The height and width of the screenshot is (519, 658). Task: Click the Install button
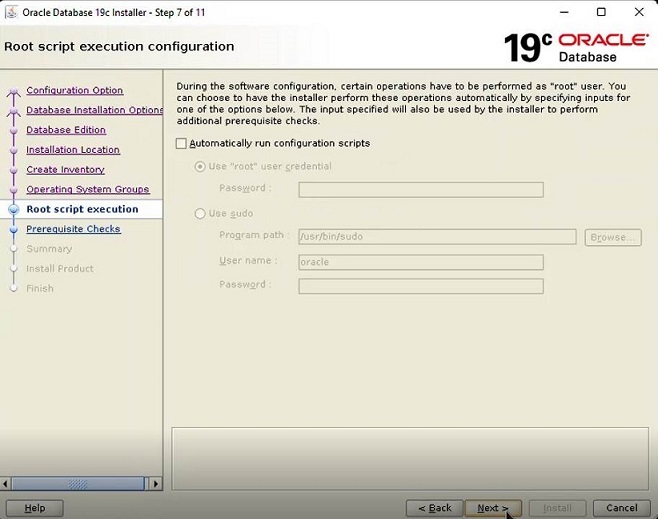tap(557, 508)
